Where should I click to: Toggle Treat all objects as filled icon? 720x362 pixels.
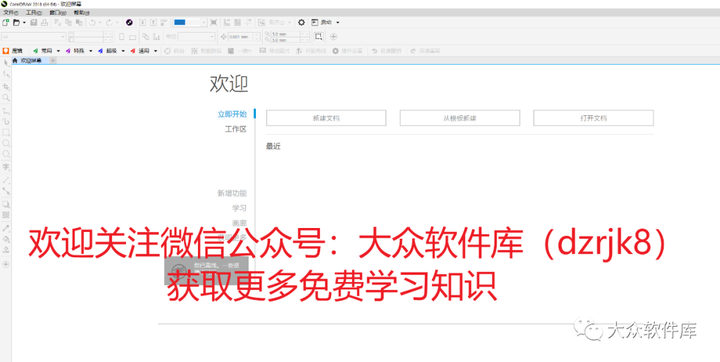pyautogui.click(x=319, y=37)
